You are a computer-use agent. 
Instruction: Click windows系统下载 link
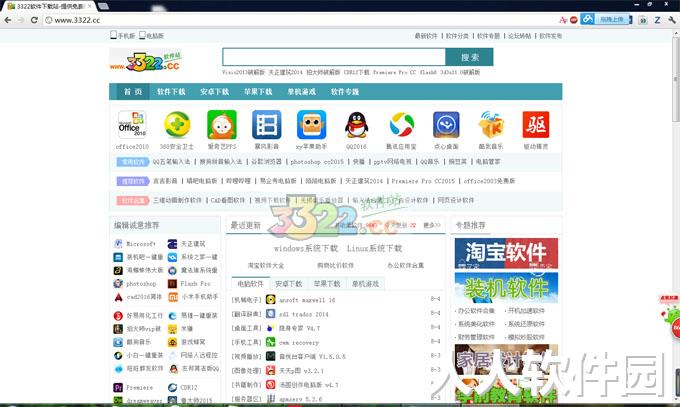(306, 249)
